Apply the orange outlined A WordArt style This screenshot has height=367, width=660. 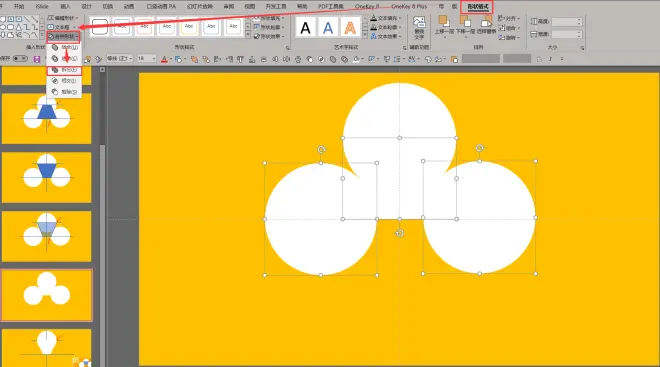[350, 28]
